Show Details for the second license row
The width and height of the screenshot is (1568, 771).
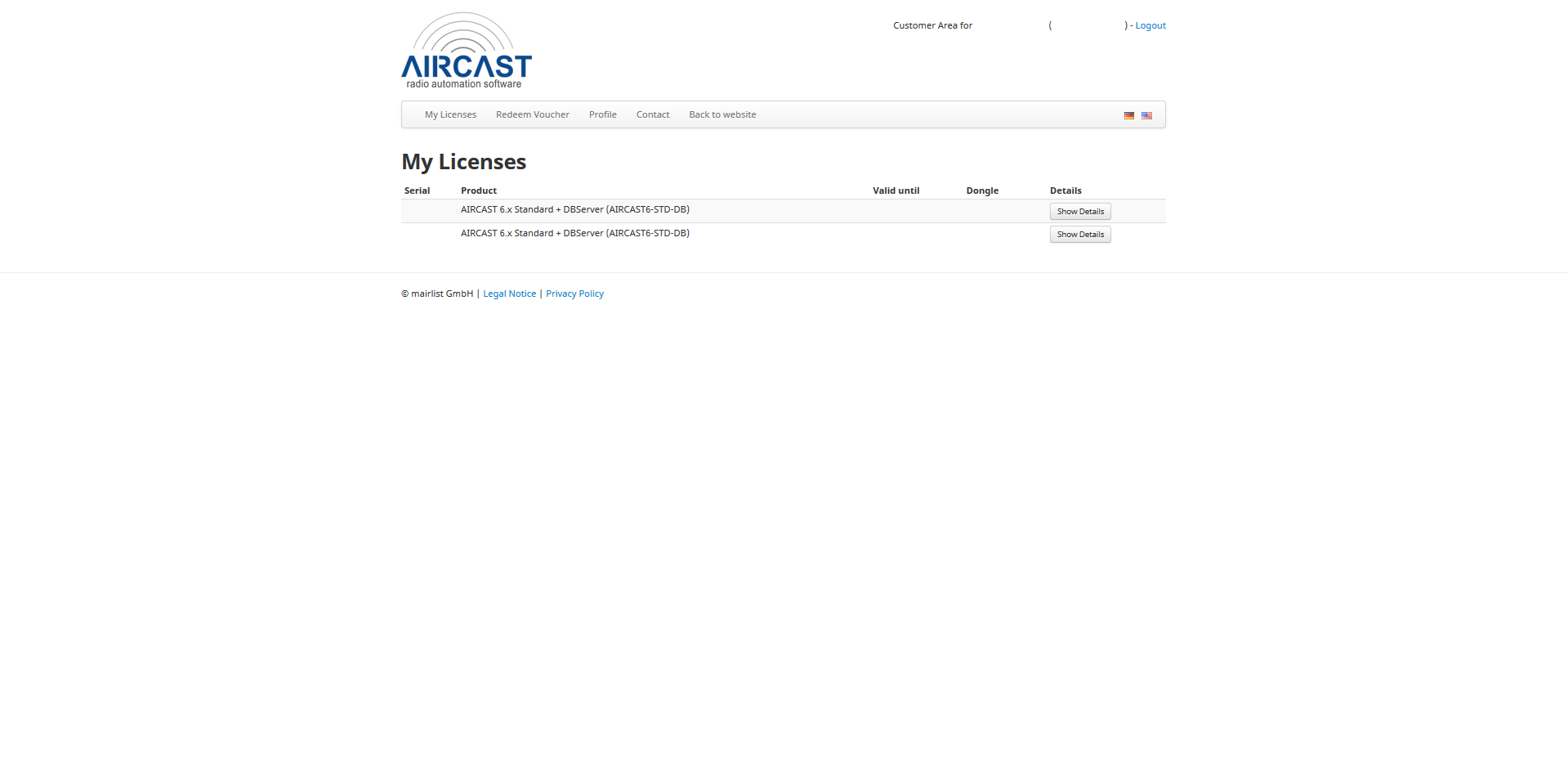tap(1079, 235)
